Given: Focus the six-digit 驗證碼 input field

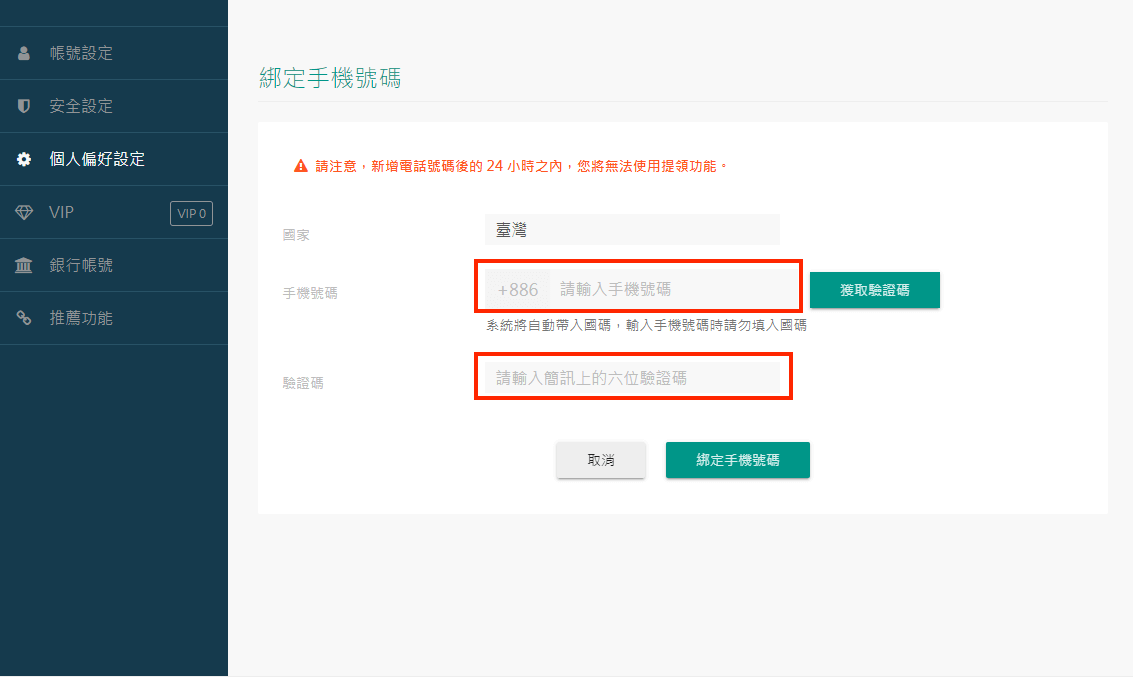Looking at the screenshot, I should pyautogui.click(x=631, y=378).
